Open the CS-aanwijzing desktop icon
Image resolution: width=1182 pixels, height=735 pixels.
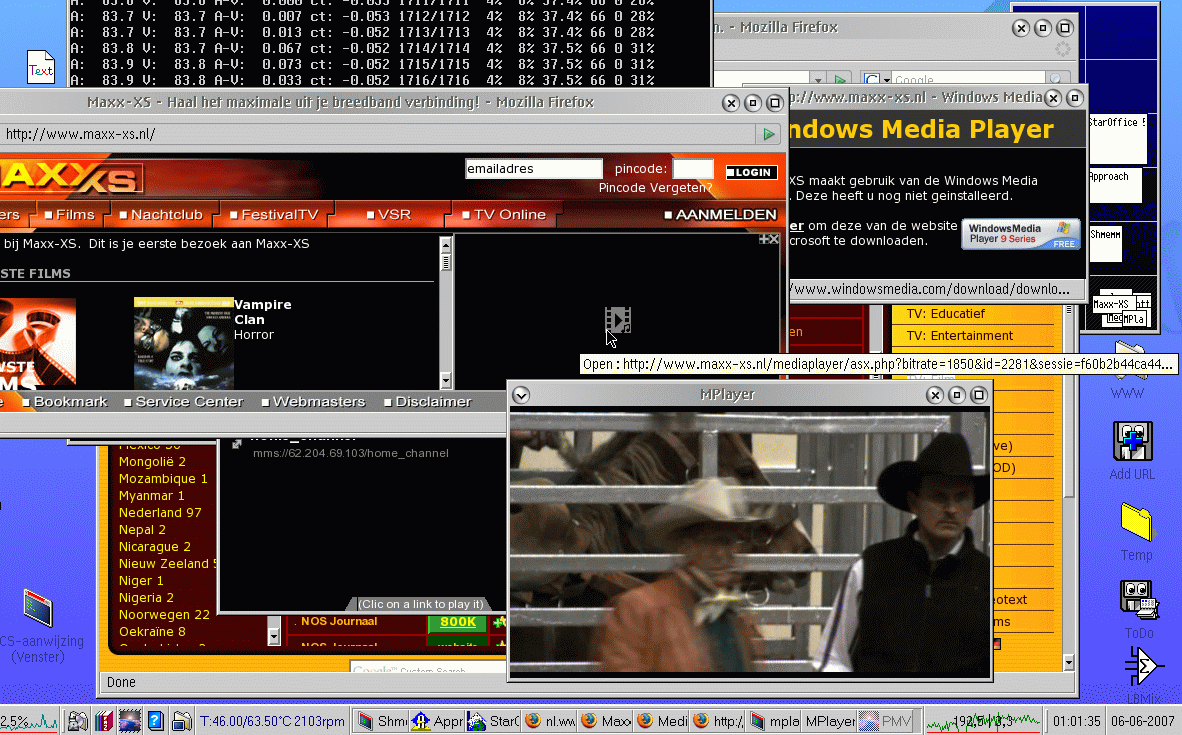(x=38, y=608)
